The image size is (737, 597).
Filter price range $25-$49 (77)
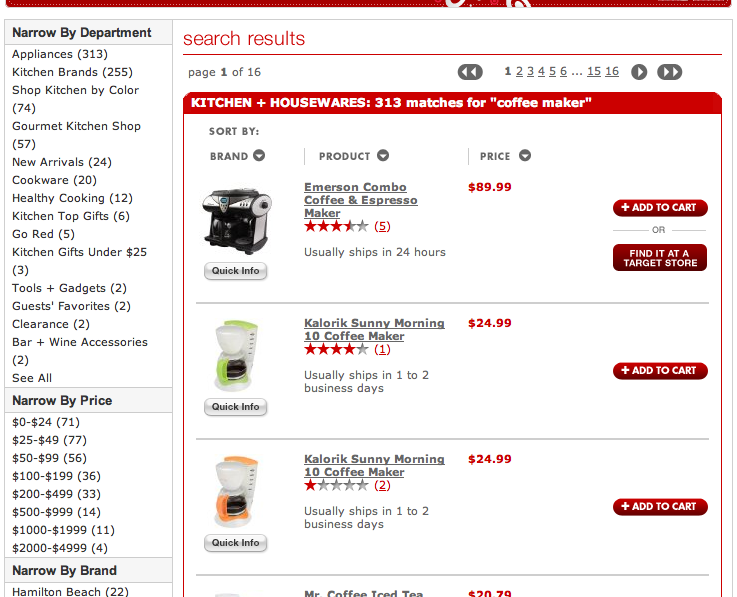(x=49, y=440)
